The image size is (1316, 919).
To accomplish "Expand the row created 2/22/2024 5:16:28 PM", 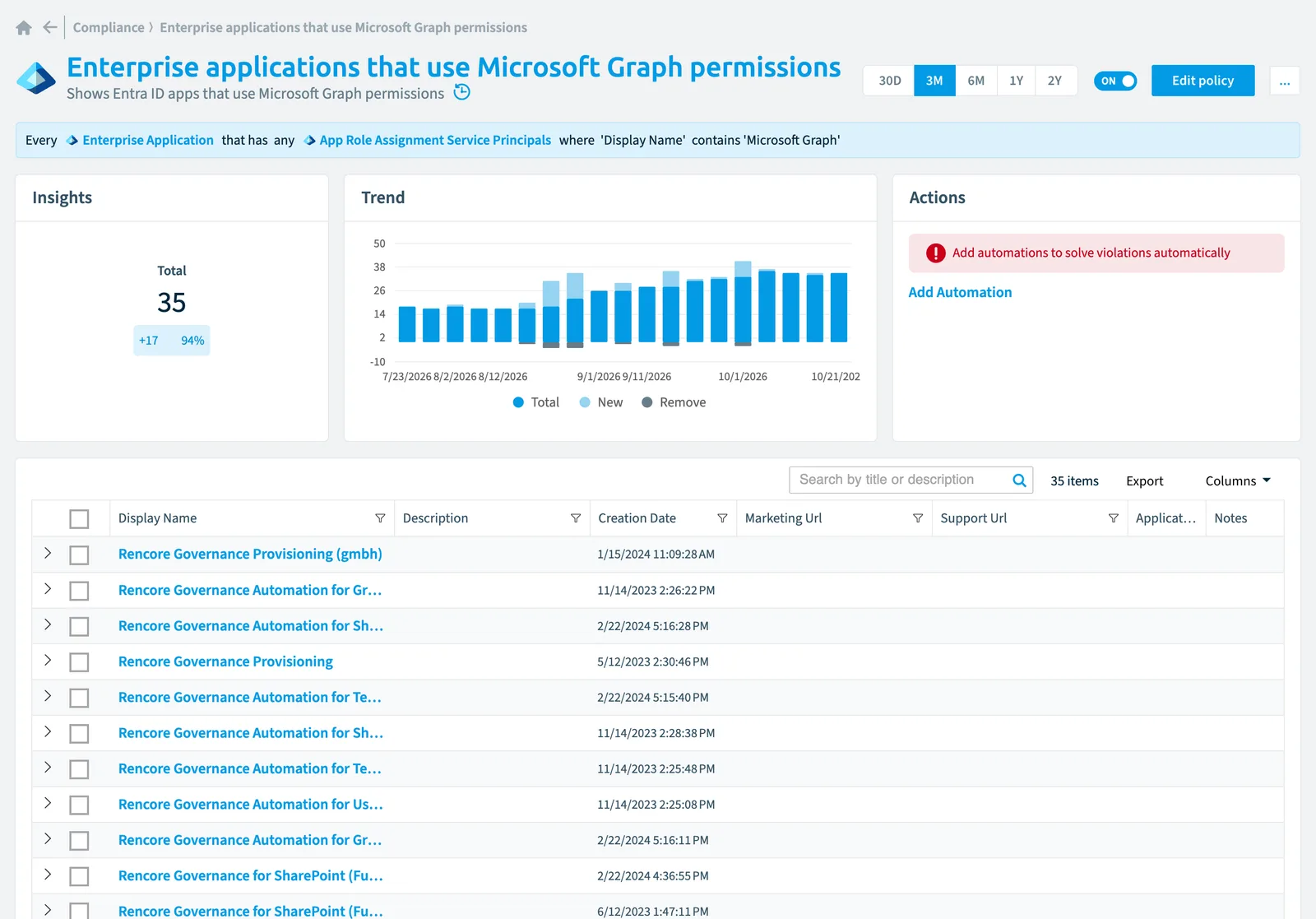I will coord(48,625).
